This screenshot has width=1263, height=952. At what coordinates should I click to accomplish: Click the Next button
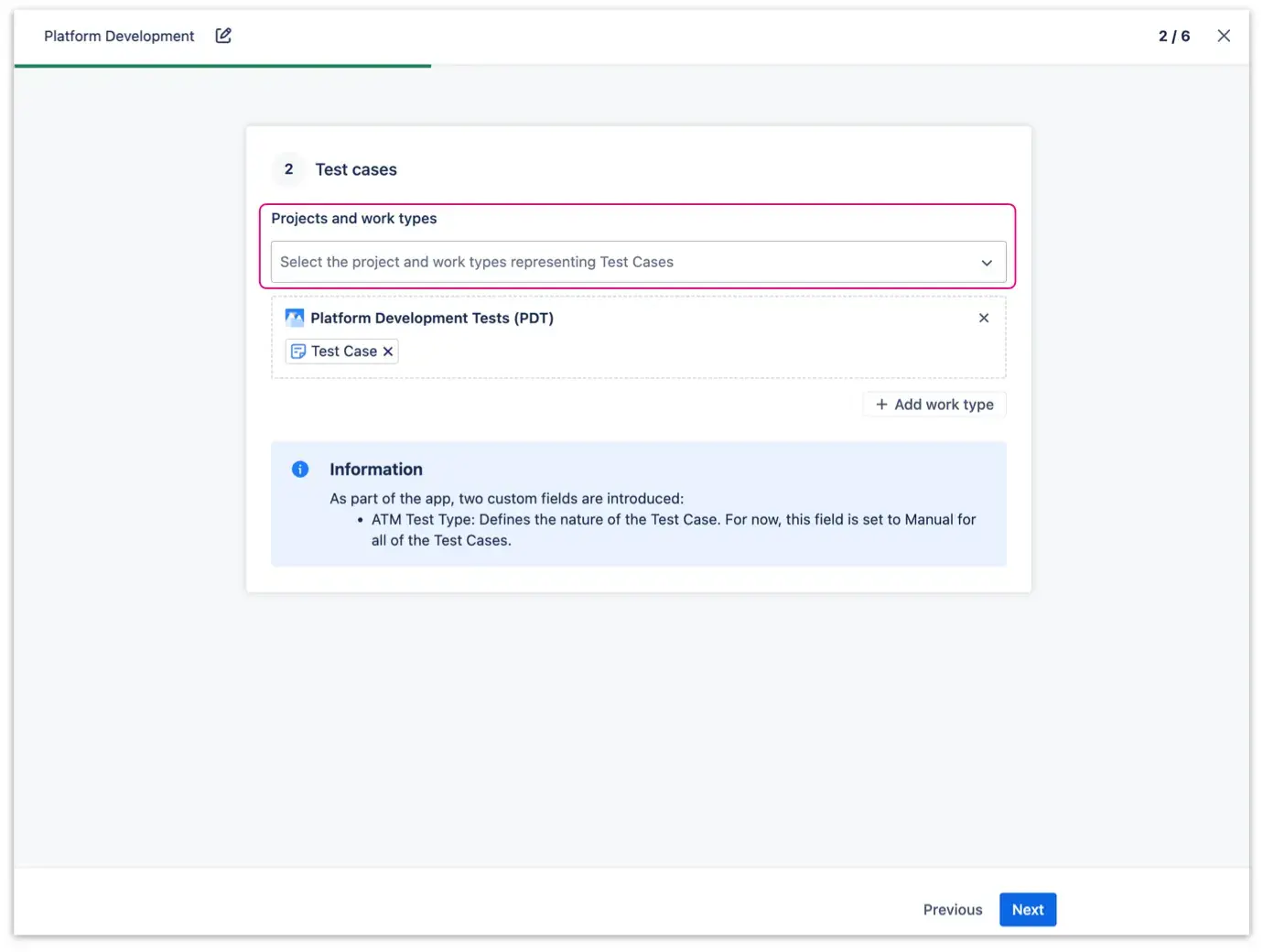(1028, 909)
